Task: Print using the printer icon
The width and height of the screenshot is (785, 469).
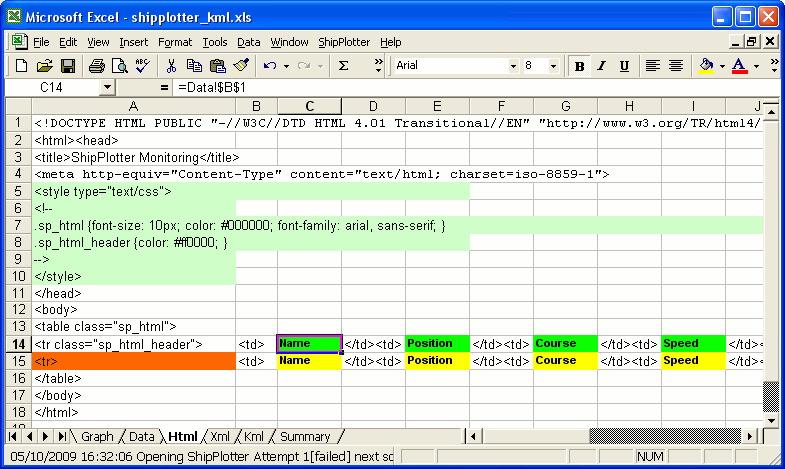Action: [97, 66]
